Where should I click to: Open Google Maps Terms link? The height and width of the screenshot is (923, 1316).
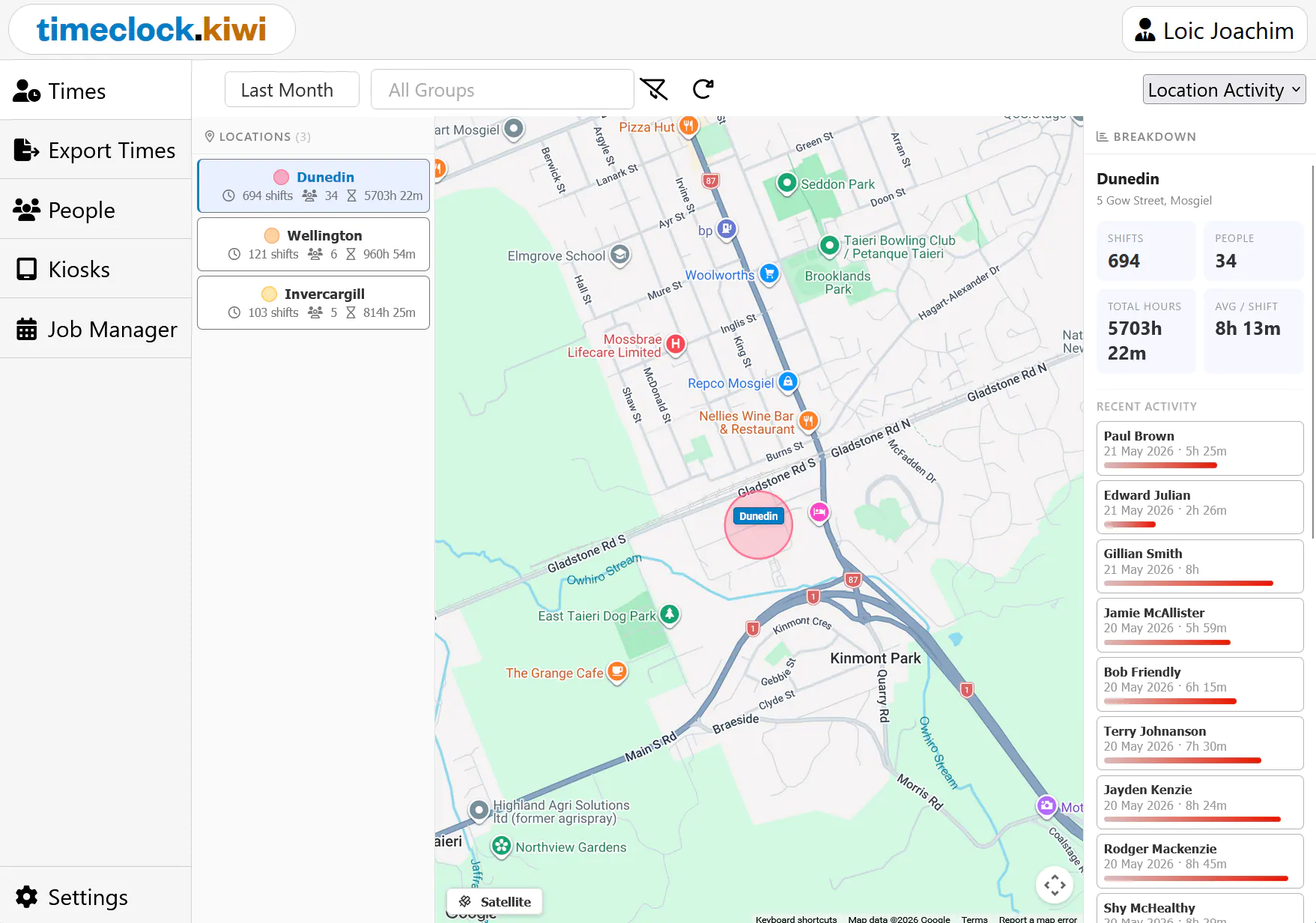click(974, 919)
